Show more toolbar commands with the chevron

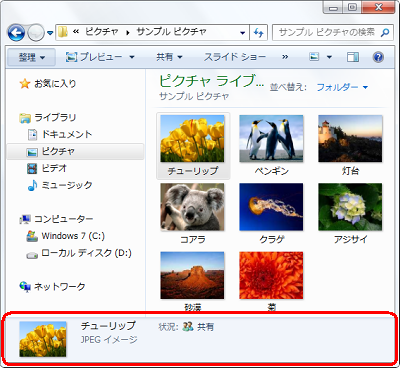pos(285,57)
